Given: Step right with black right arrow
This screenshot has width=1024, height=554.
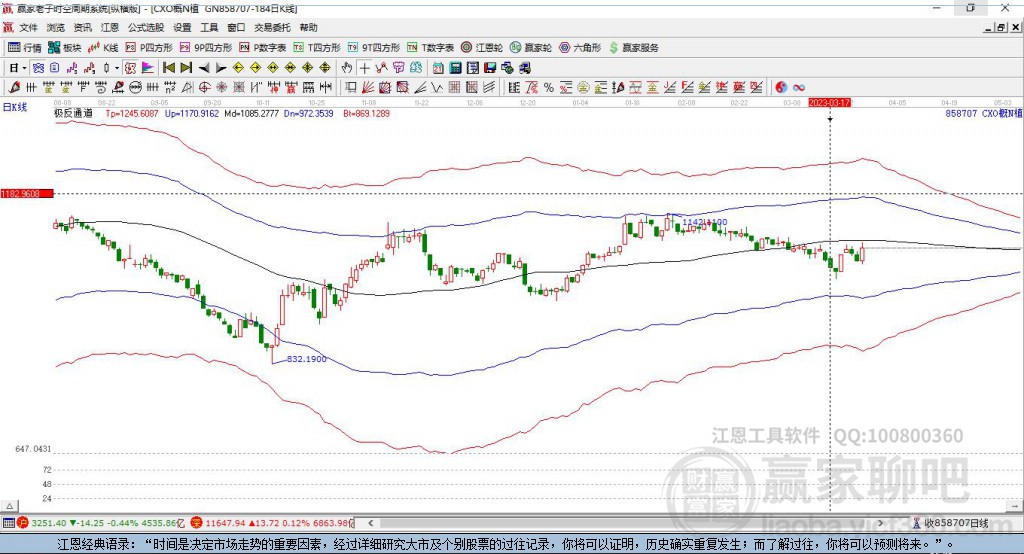Looking at the screenshot, I should tap(221, 68).
